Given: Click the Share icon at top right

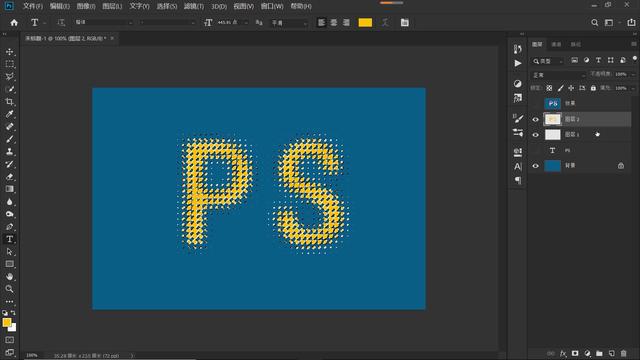Looking at the screenshot, I should click(x=631, y=22).
